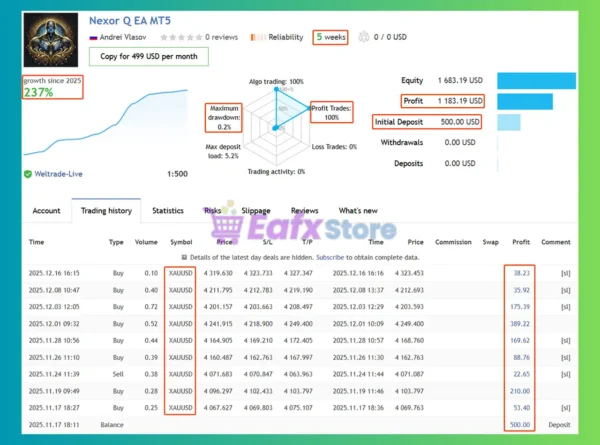Click the Weltrade-Live verified shield icon
The image size is (600, 445).
pyautogui.click(x=27, y=173)
